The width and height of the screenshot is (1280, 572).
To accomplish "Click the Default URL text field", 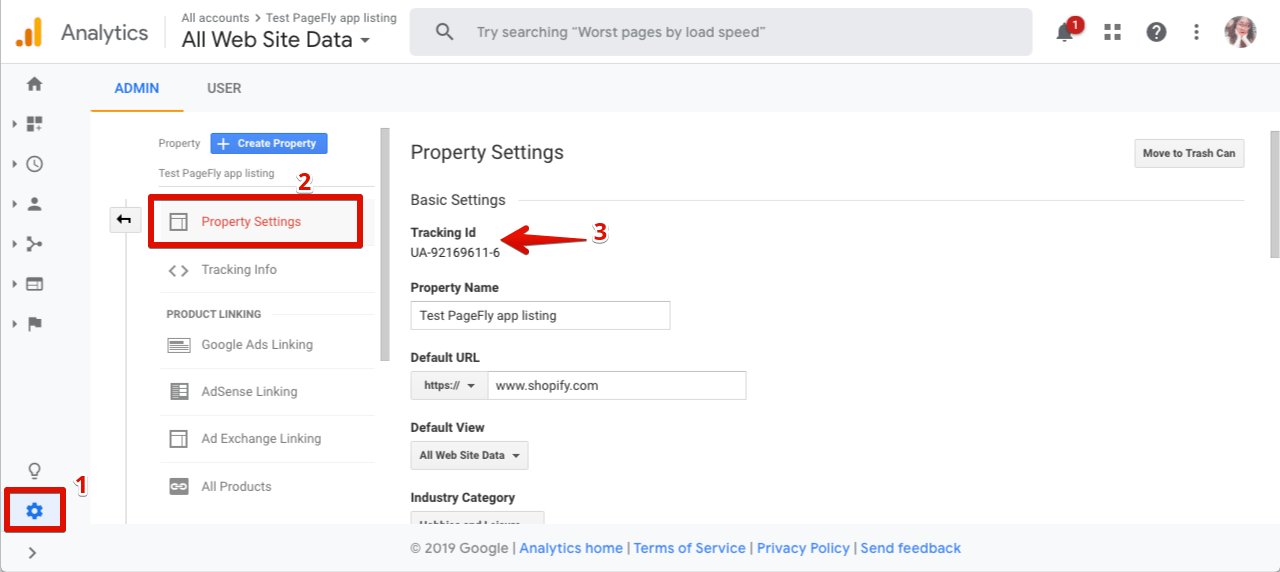I will [617, 385].
